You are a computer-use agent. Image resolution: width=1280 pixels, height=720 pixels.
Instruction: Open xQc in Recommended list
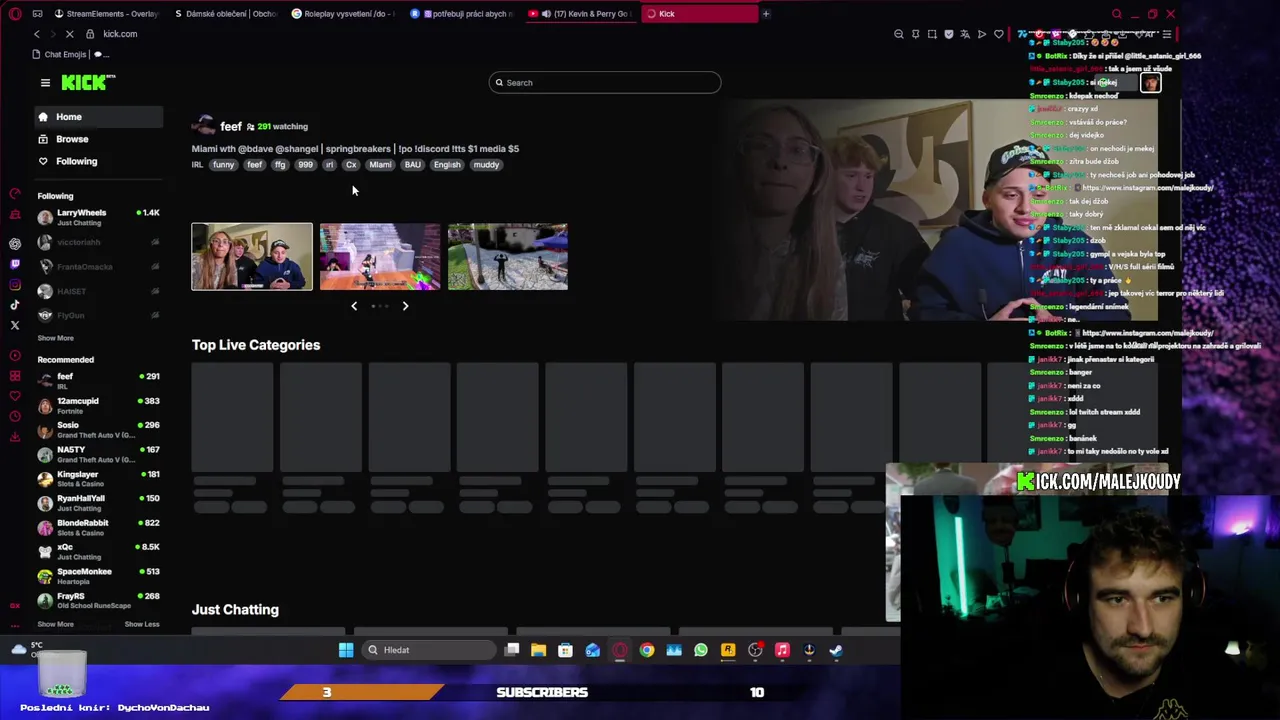[98, 551]
